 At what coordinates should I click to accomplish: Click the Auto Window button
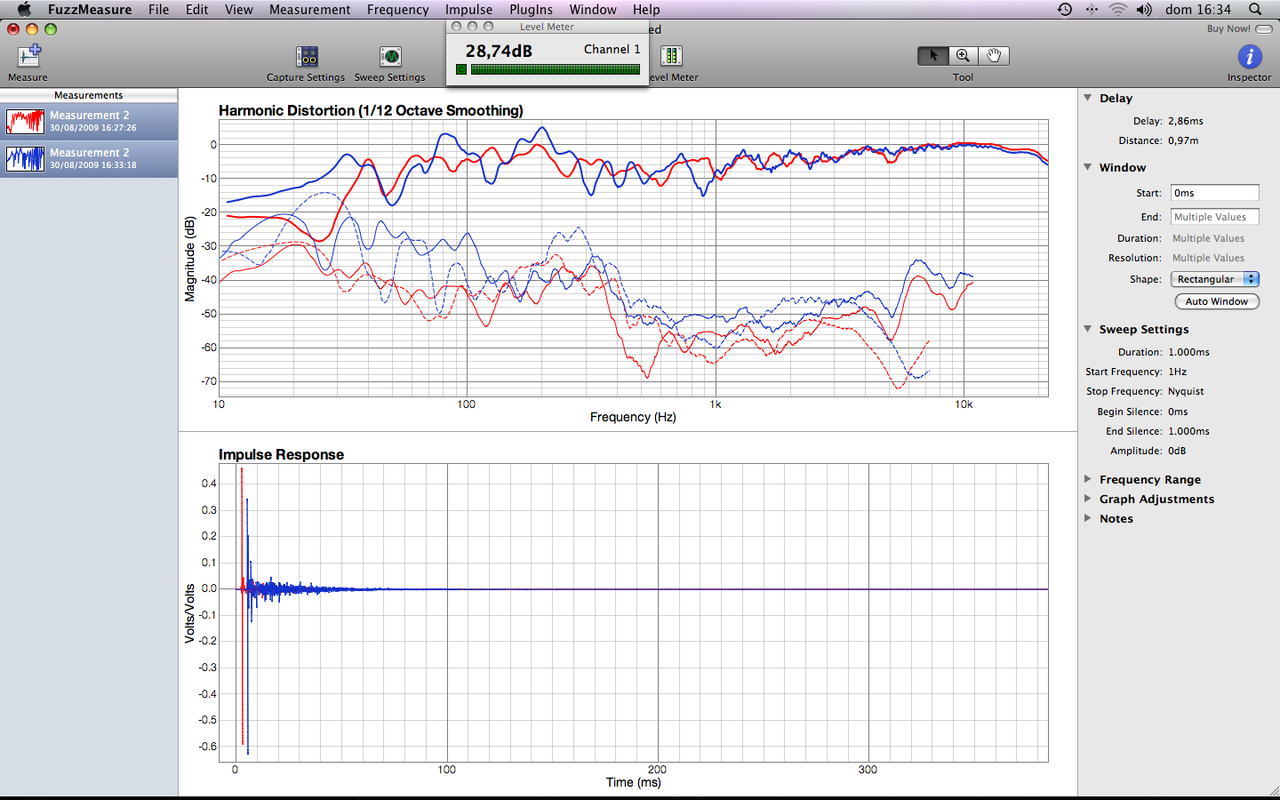1216,301
